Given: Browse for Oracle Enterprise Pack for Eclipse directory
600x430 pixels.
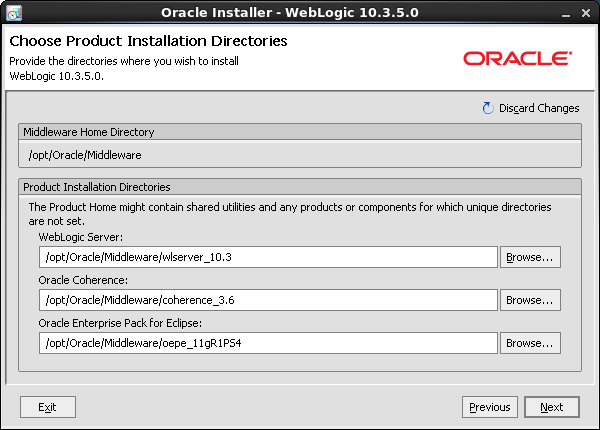Looking at the screenshot, I should click(x=530, y=343).
